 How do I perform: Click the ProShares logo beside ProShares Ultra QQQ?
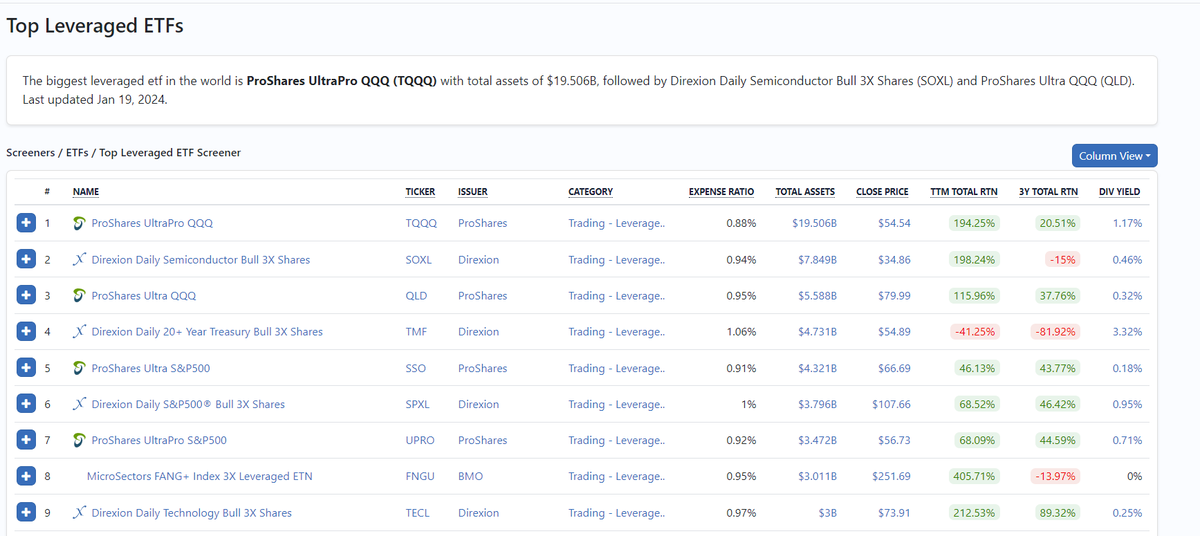pyautogui.click(x=79, y=296)
